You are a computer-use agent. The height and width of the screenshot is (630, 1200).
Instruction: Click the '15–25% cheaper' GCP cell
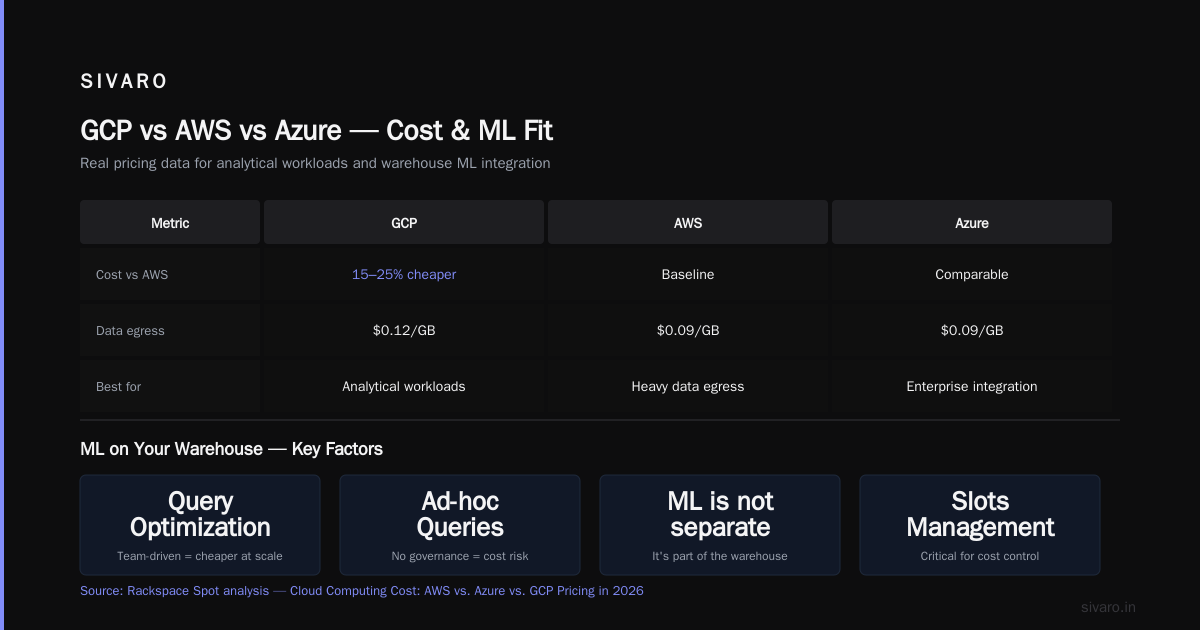coord(404,275)
